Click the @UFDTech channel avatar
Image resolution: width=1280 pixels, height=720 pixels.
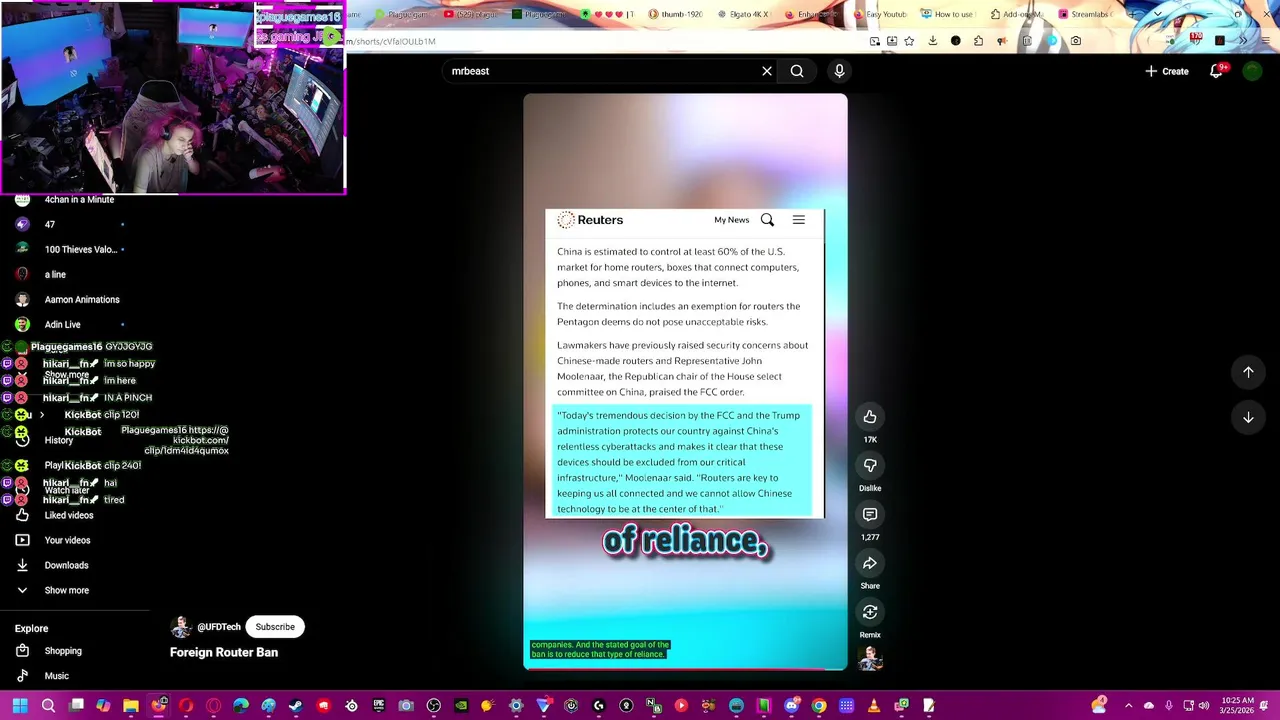coord(181,627)
